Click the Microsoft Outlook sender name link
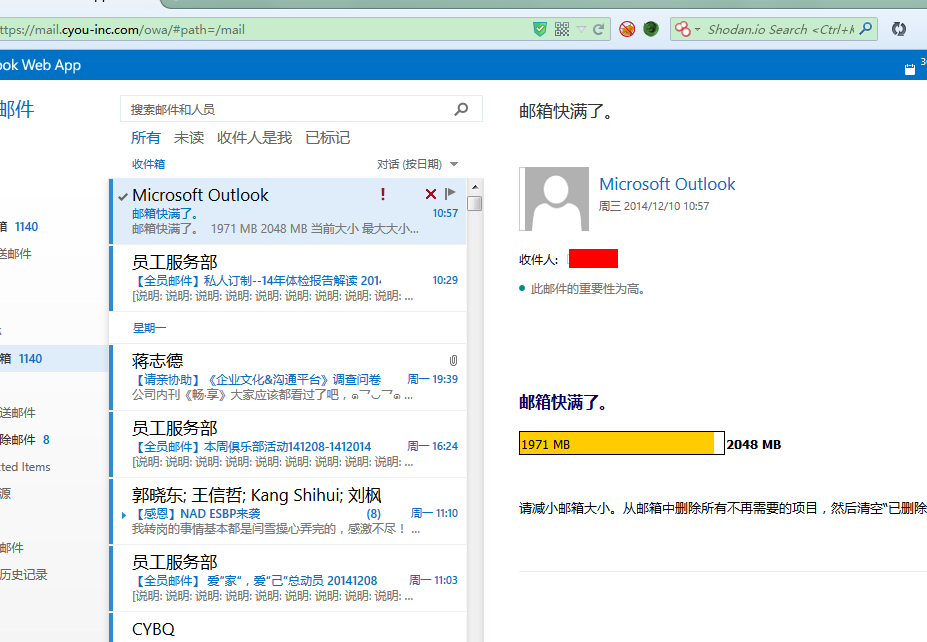The width and height of the screenshot is (927, 642). coord(667,184)
